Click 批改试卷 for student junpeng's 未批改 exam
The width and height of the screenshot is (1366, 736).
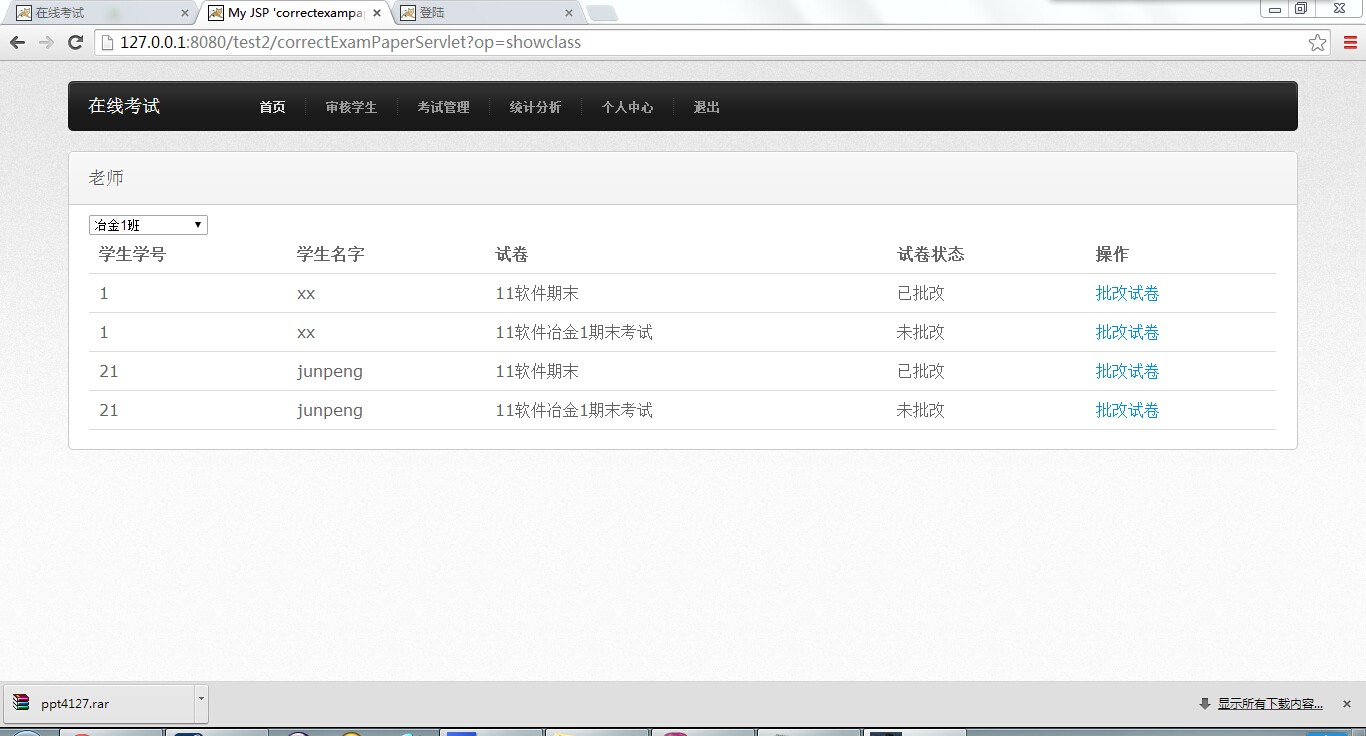coord(1127,410)
